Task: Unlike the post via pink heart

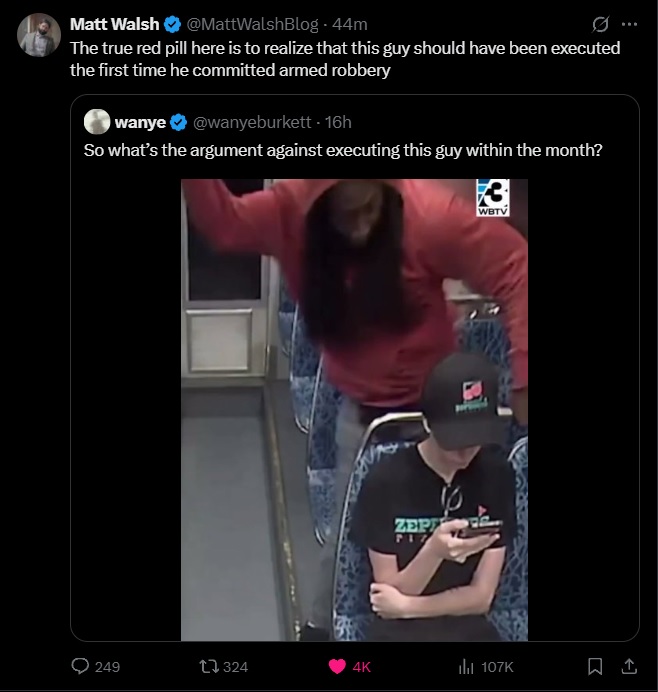Action: pyautogui.click(x=337, y=666)
